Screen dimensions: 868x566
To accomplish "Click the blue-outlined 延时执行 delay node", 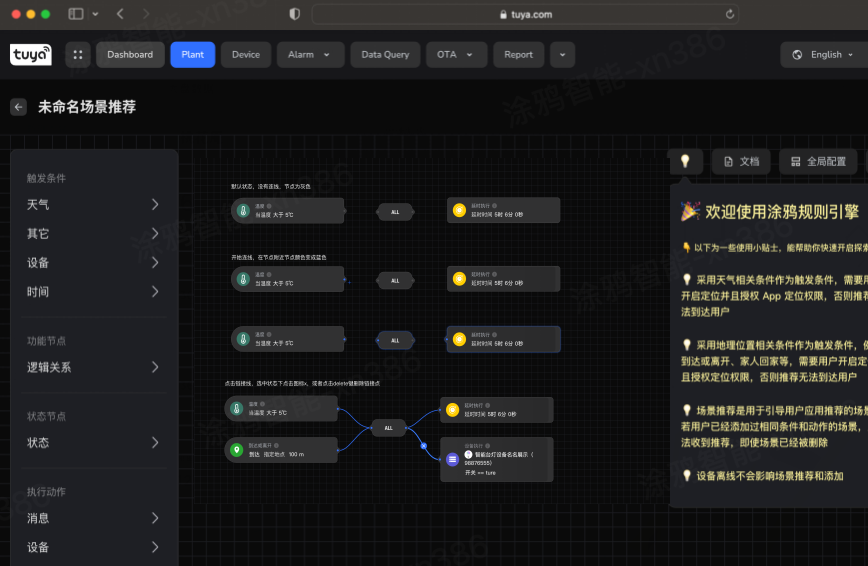I will click(x=504, y=339).
